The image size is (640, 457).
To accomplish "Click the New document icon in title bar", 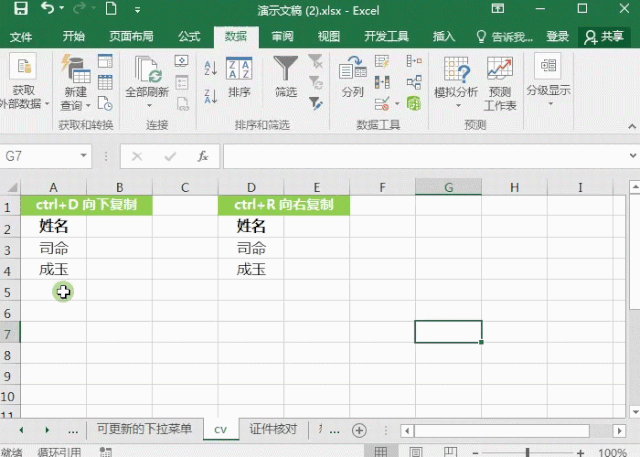I will pos(111,8).
